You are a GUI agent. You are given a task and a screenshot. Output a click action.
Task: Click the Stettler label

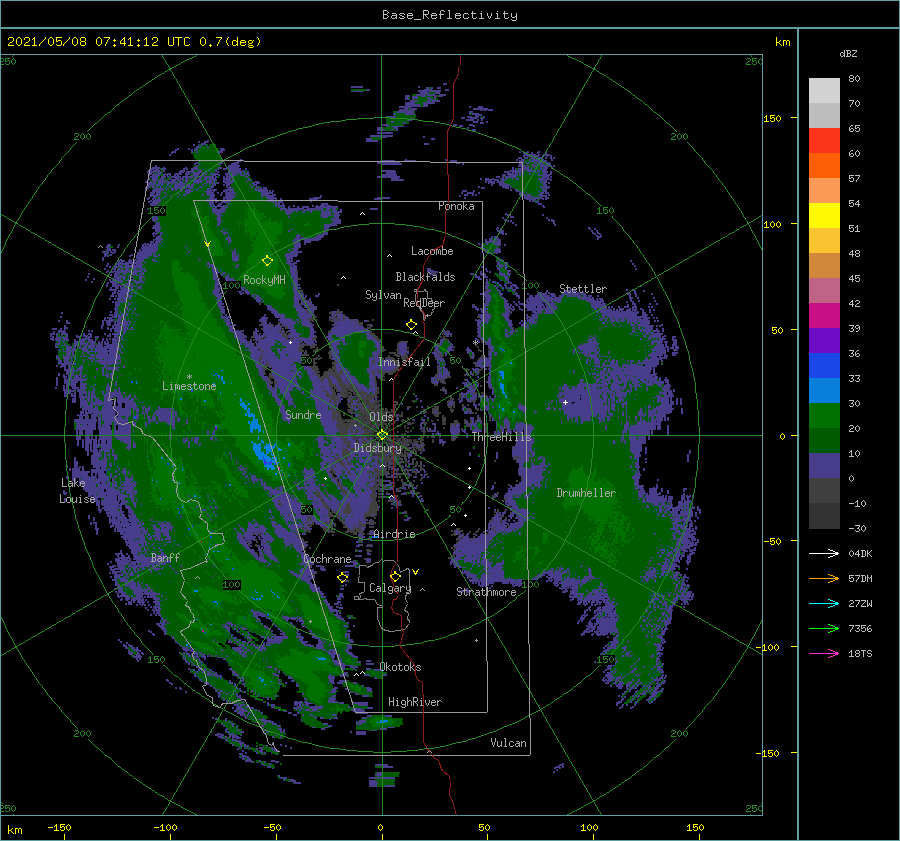point(583,289)
